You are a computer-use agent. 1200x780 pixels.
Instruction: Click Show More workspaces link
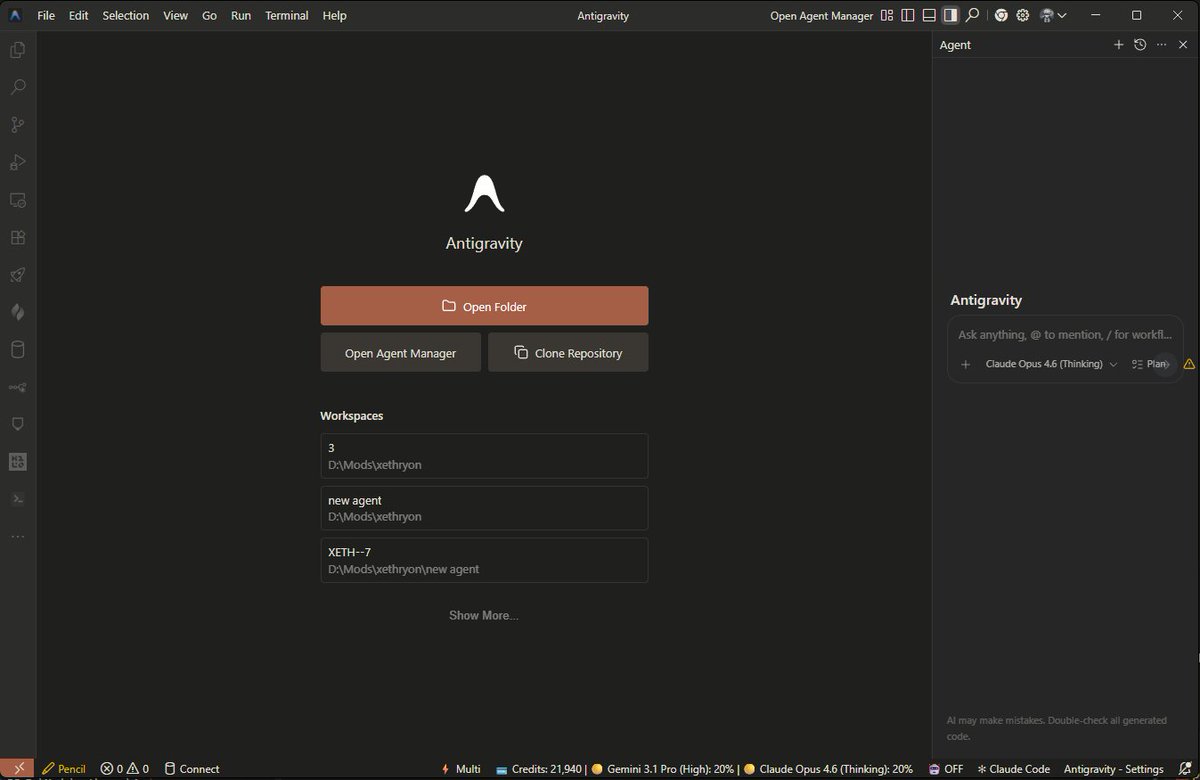click(484, 615)
